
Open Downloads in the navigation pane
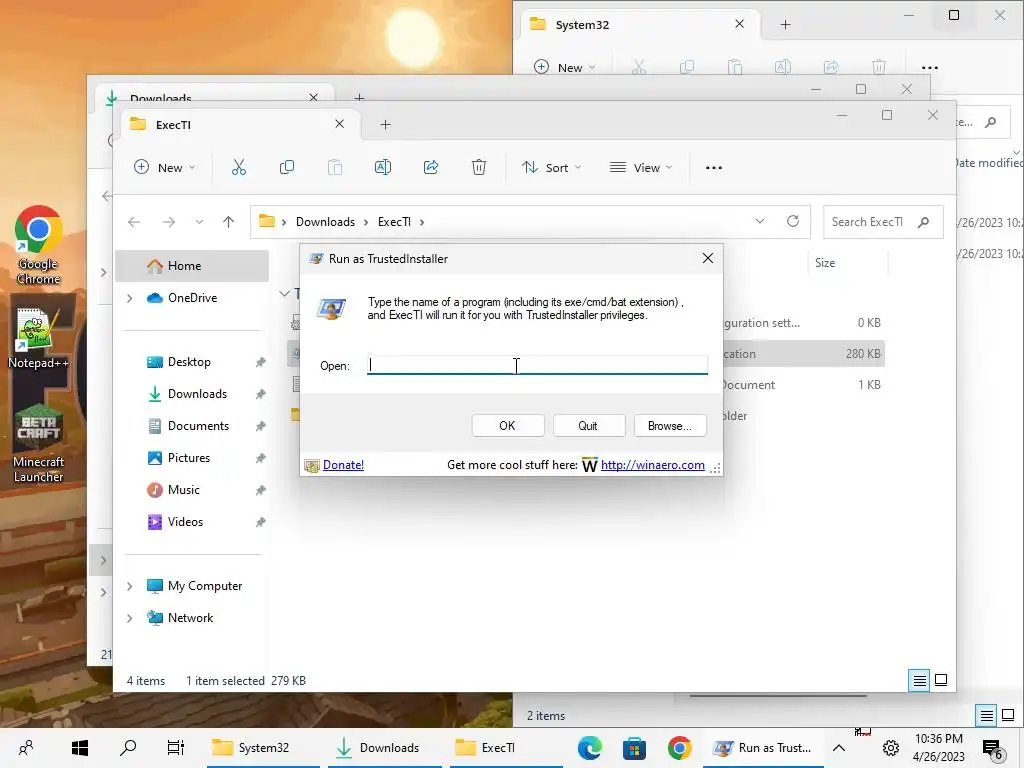pyautogui.click(x=197, y=394)
